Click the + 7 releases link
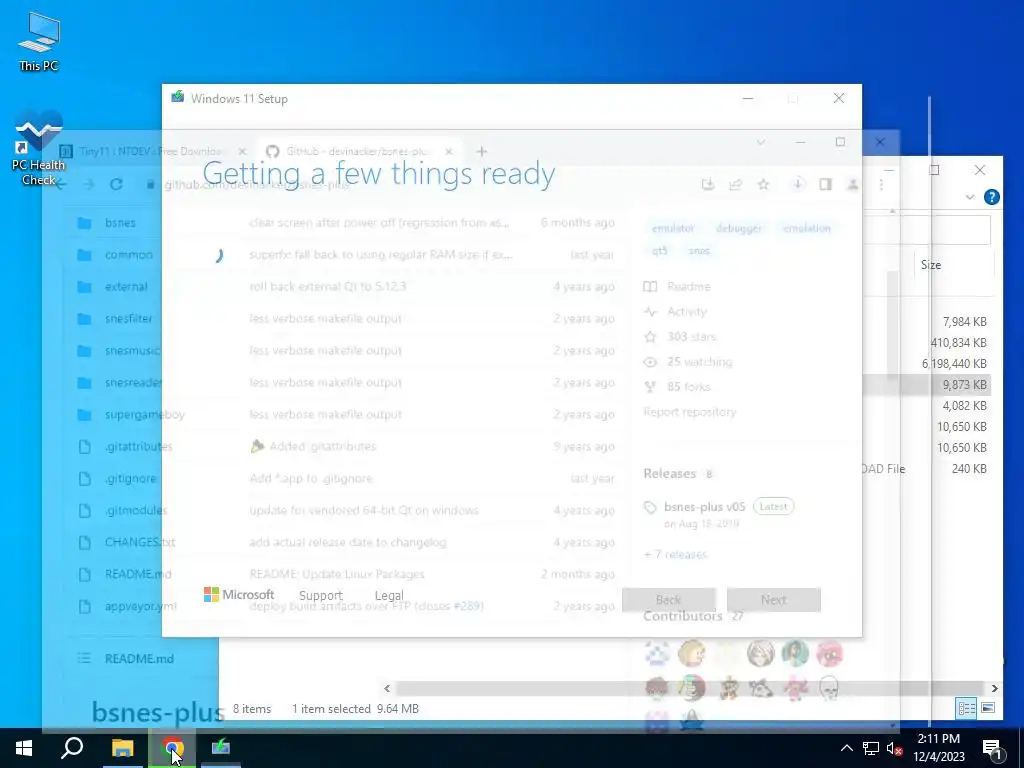 click(x=675, y=554)
